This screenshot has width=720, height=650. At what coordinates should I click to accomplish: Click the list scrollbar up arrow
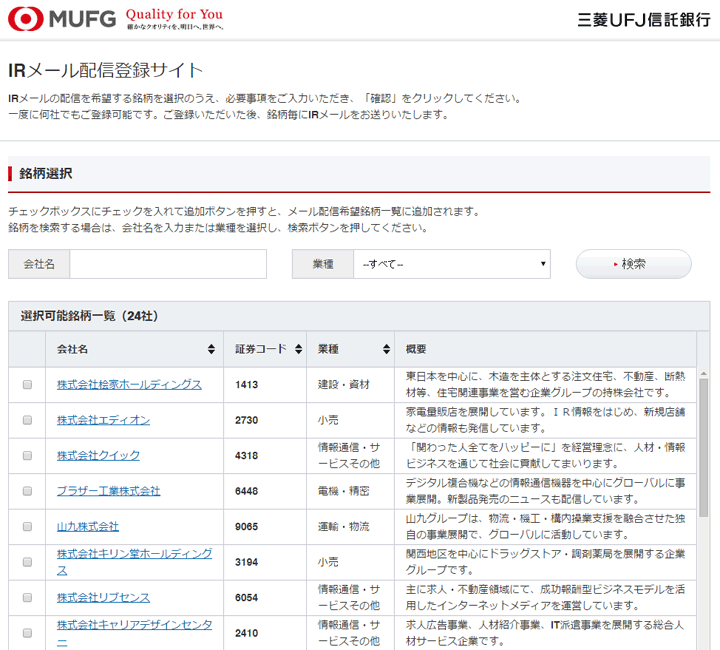point(703,374)
